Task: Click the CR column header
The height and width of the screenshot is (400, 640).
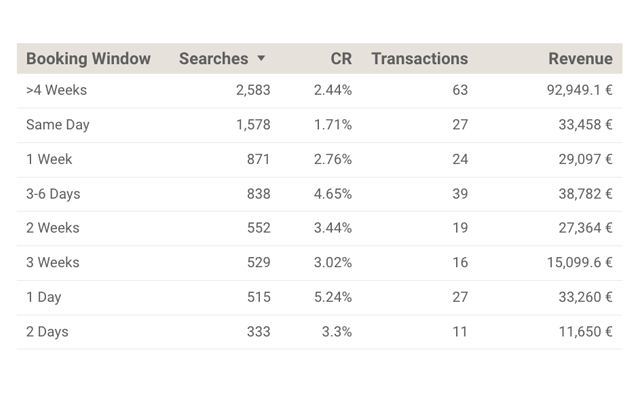Action: (x=341, y=59)
